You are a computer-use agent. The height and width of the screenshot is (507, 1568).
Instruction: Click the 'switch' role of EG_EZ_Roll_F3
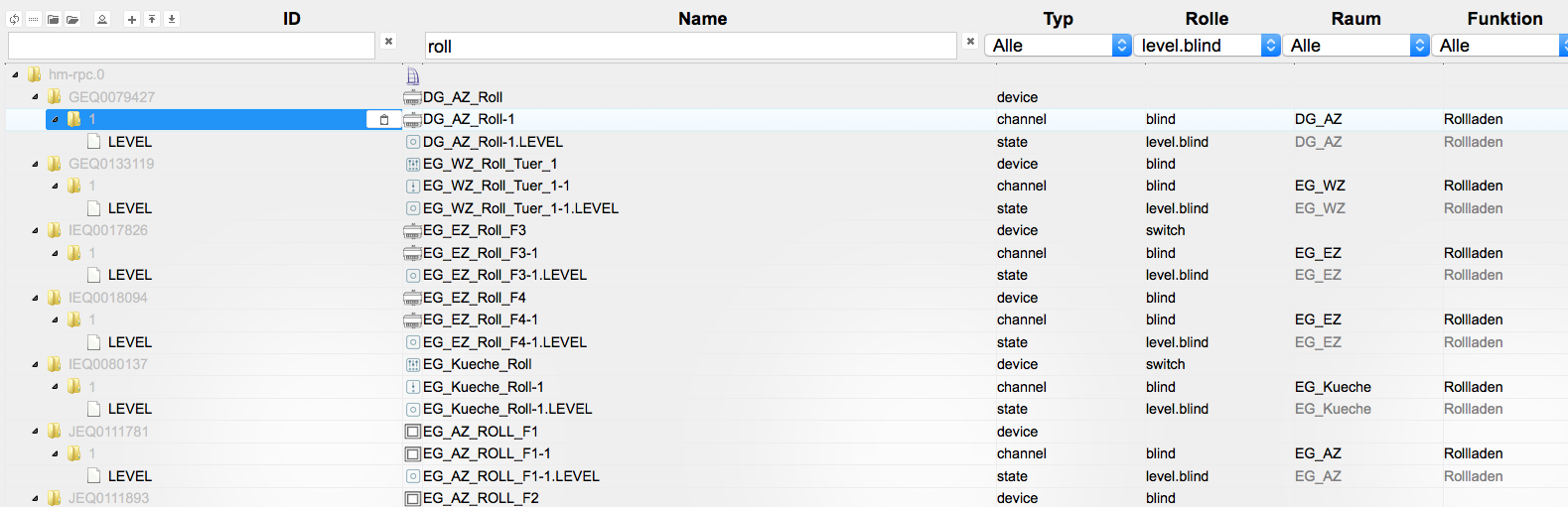(x=1166, y=230)
